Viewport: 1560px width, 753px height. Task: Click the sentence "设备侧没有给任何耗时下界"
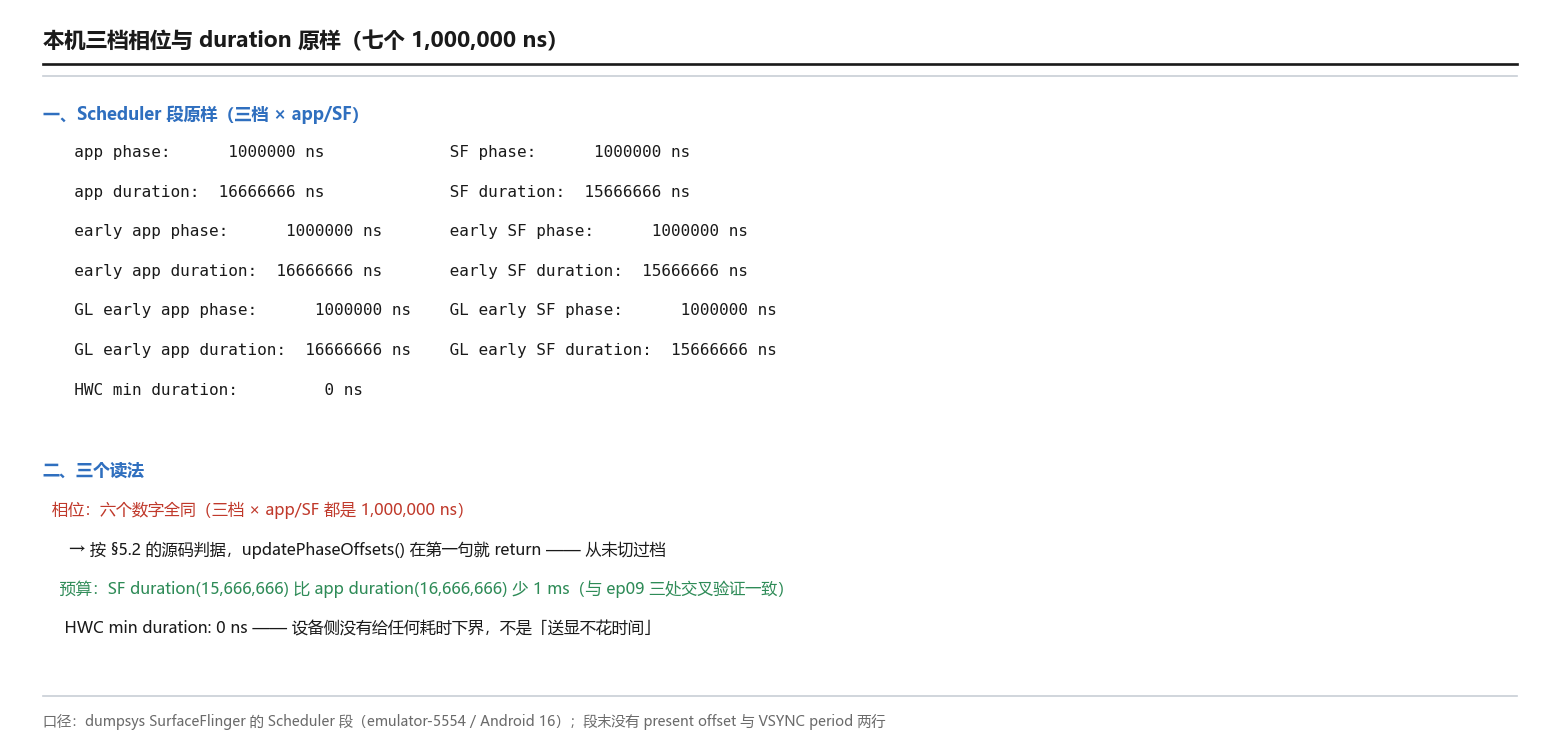coord(388,628)
